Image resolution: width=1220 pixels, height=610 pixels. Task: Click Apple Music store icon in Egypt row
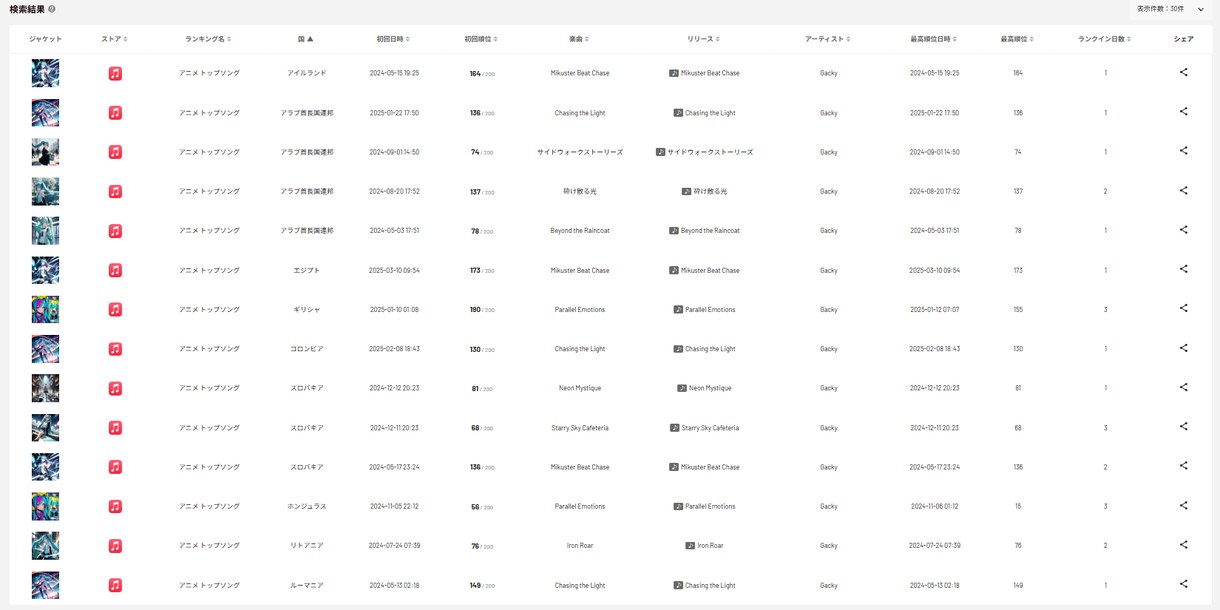115,270
